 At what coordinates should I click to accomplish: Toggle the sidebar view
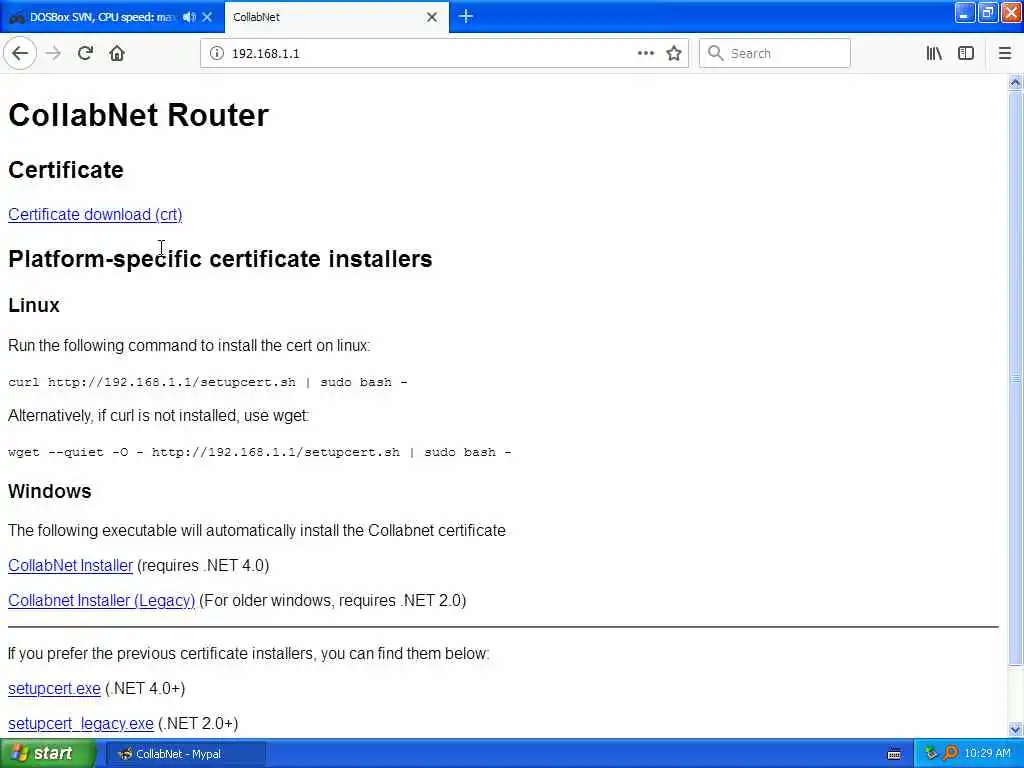coord(966,53)
